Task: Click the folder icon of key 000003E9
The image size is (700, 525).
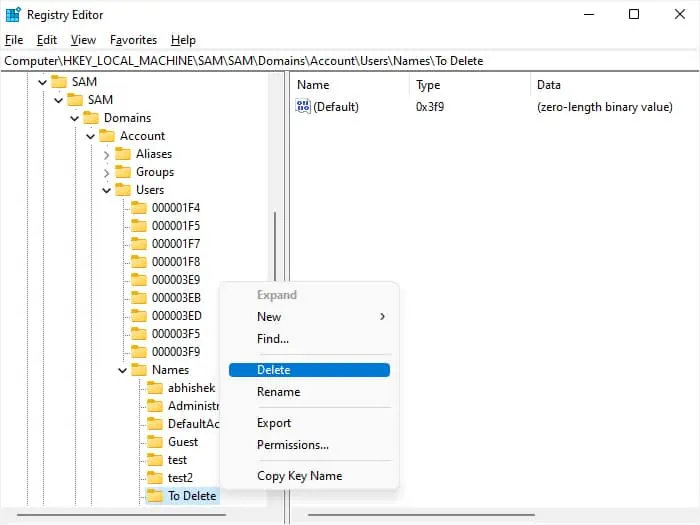Action: [x=139, y=279]
